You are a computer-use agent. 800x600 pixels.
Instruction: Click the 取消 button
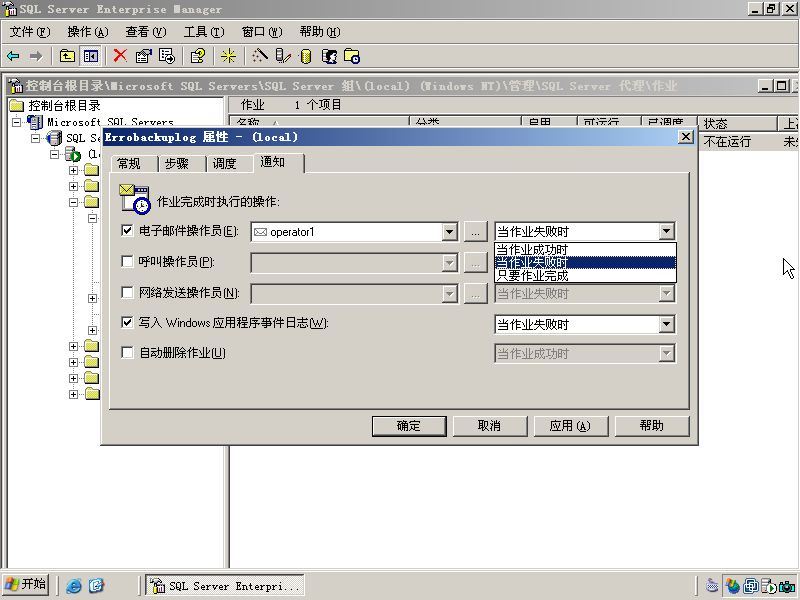pyautogui.click(x=490, y=426)
